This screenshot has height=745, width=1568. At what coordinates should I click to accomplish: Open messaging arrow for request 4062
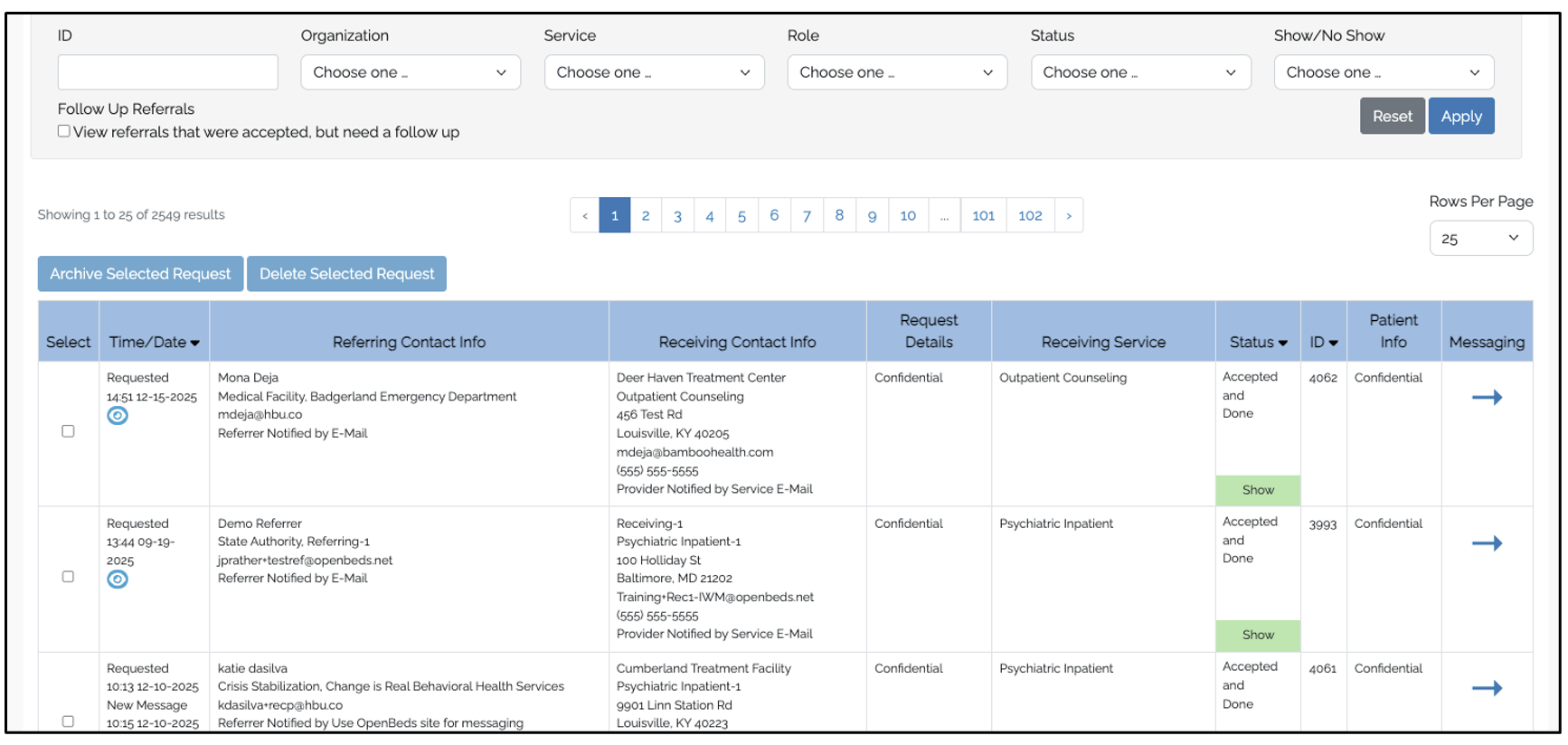(x=1487, y=398)
